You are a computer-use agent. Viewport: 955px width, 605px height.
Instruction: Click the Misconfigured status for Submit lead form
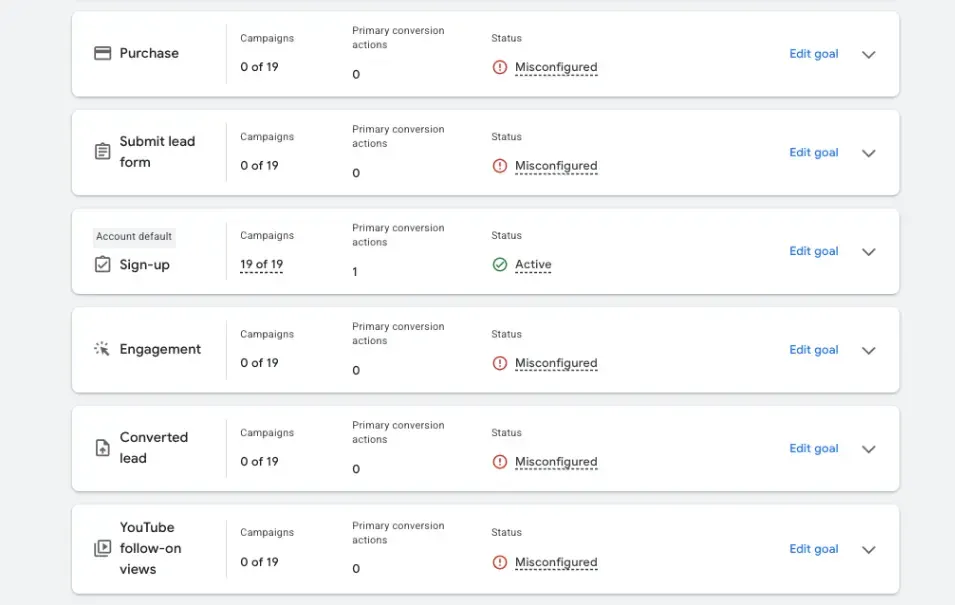point(556,166)
